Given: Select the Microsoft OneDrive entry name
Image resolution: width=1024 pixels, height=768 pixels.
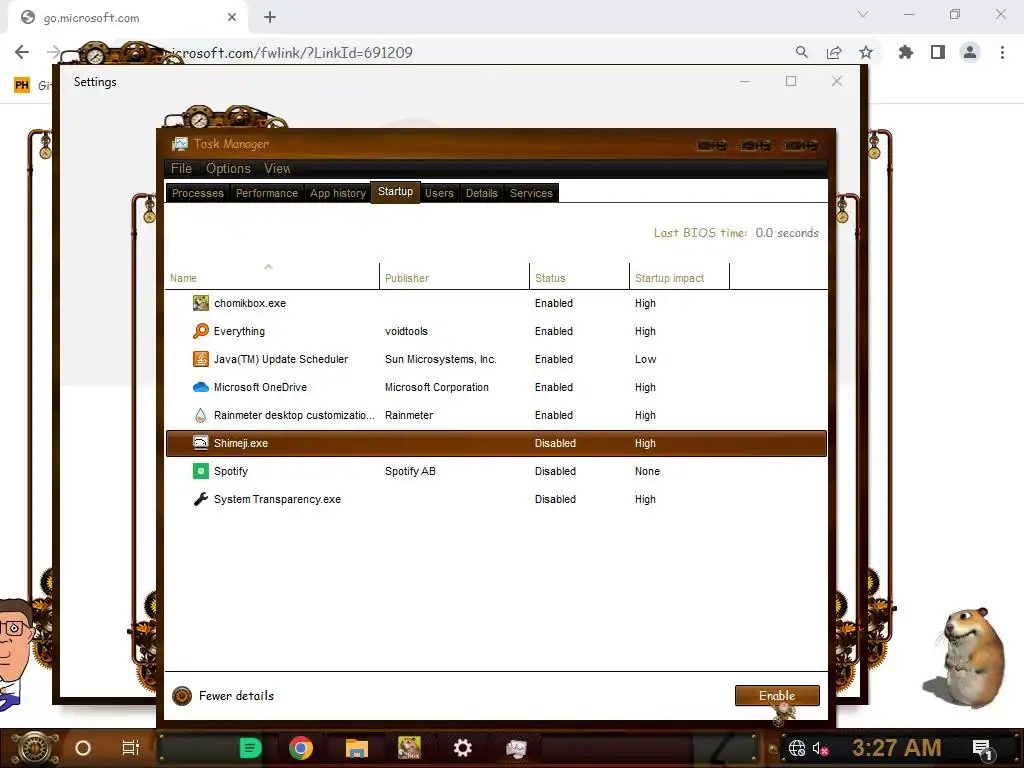Looking at the screenshot, I should tap(261, 387).
